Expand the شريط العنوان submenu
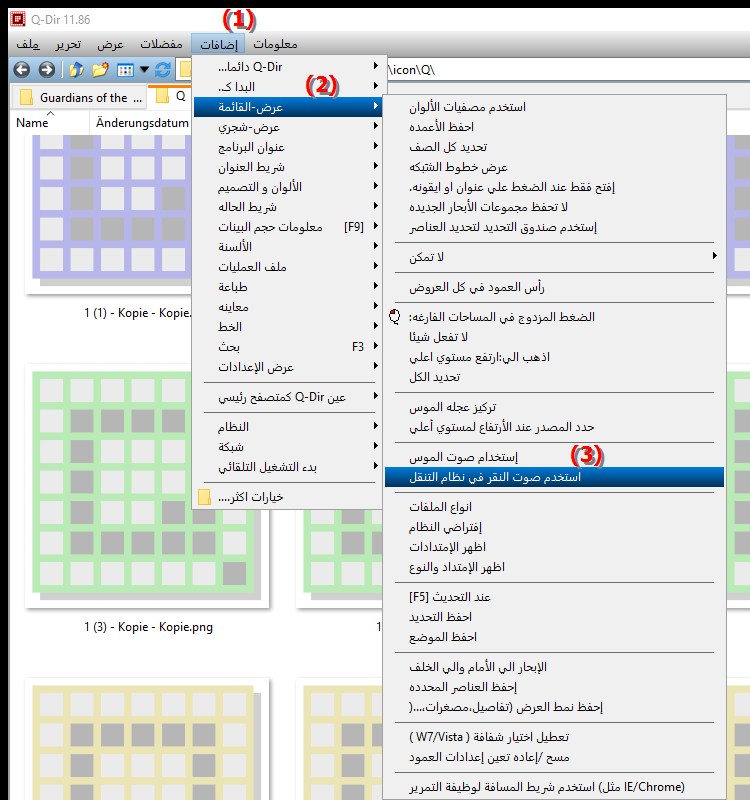 point(288,167)
